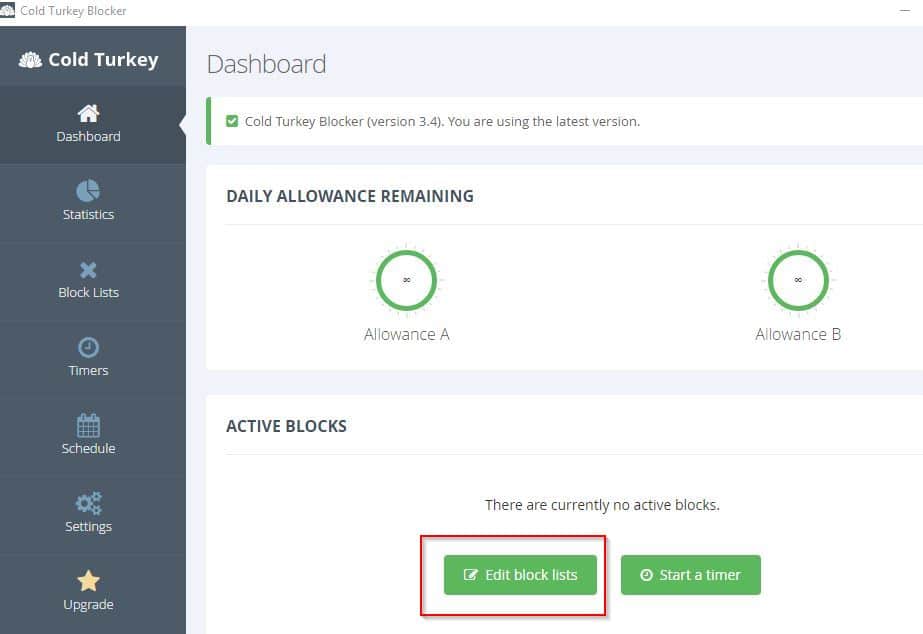Open the Statistics pie chart icon

coord(88,191)
